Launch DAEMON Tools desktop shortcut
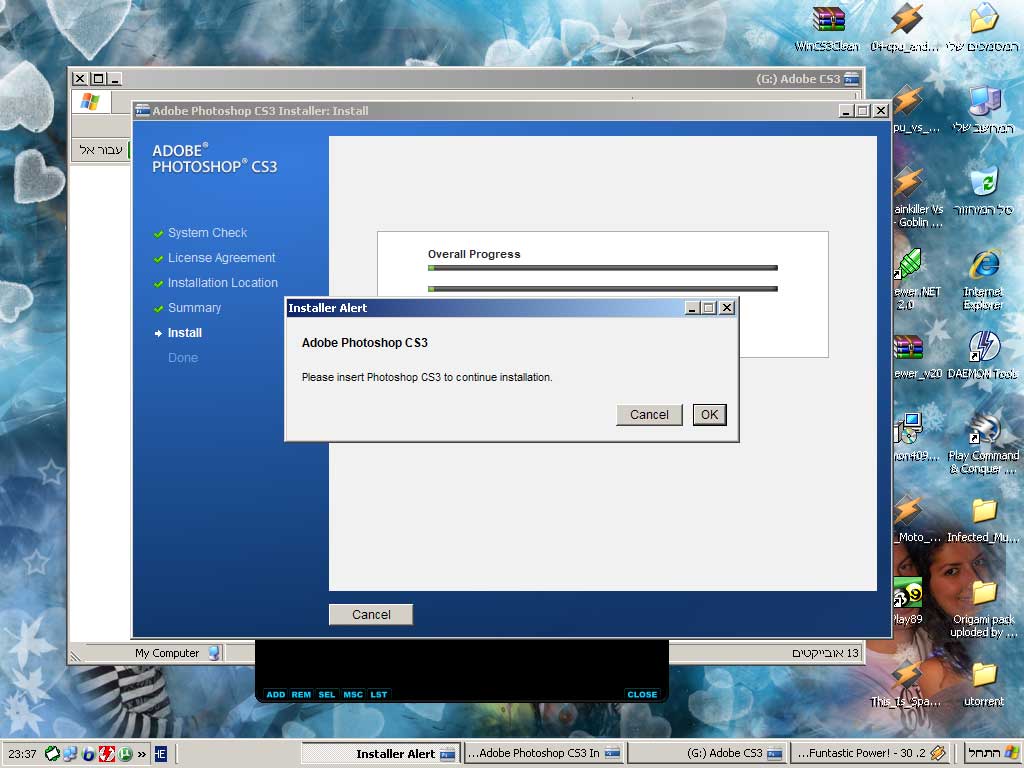Viewport: 1024px width, 768px height. pyautogui.click(x=984, y=347)
